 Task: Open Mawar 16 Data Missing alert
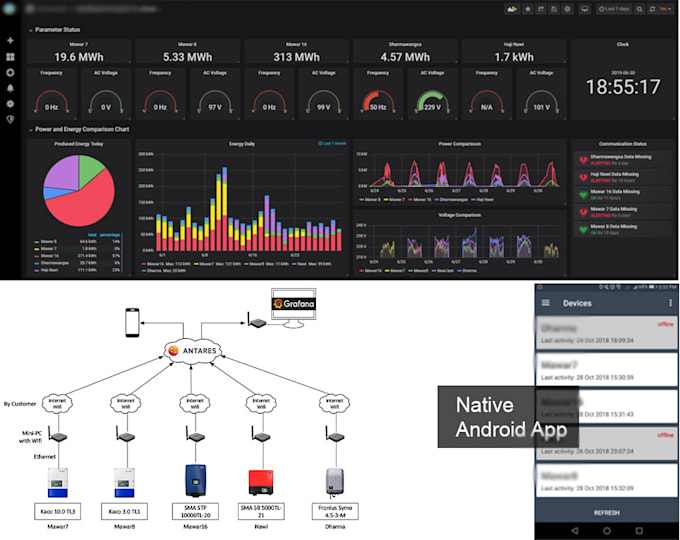623,195
